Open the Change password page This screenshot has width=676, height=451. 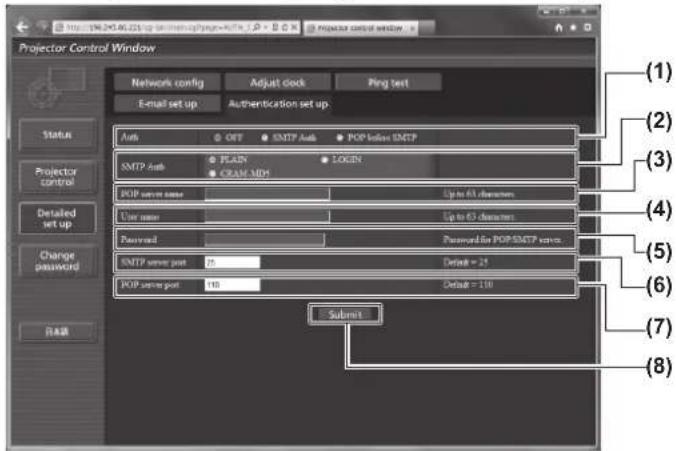[57, 261]
